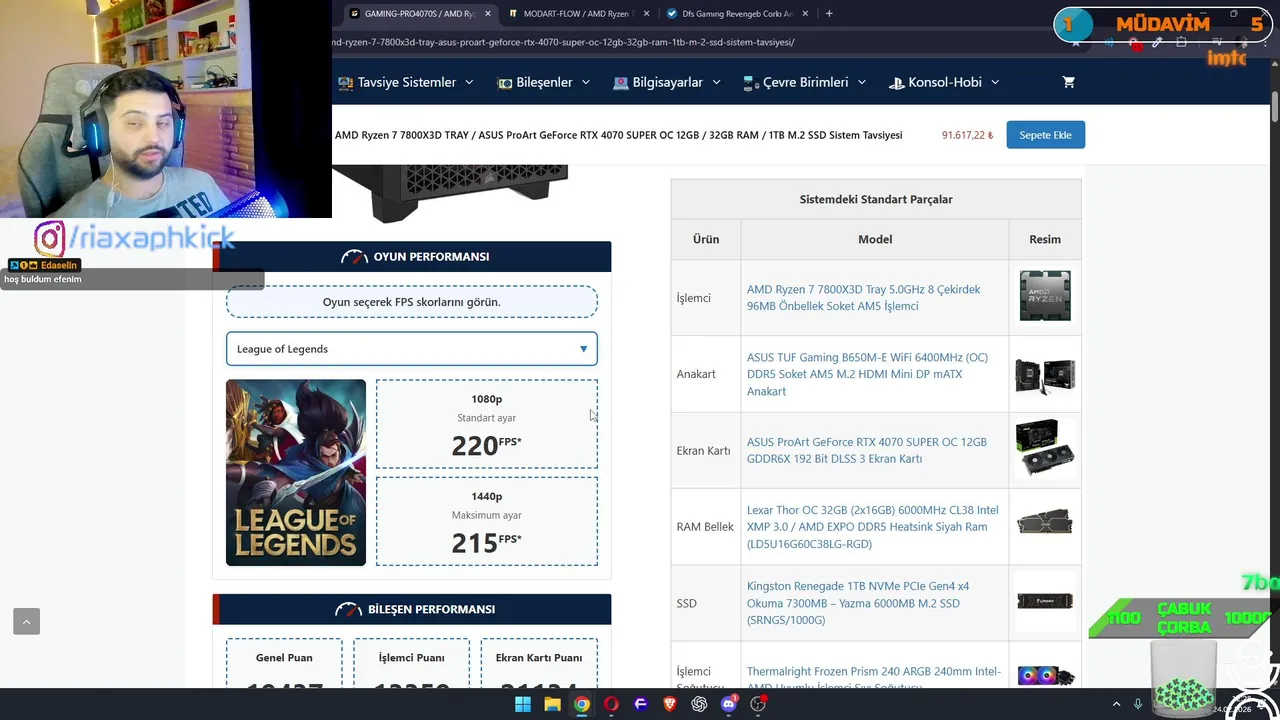The image size is (1280, 720).
Task: Click the ASUS TUF motherboard image
Action: tap(1045, 374)
